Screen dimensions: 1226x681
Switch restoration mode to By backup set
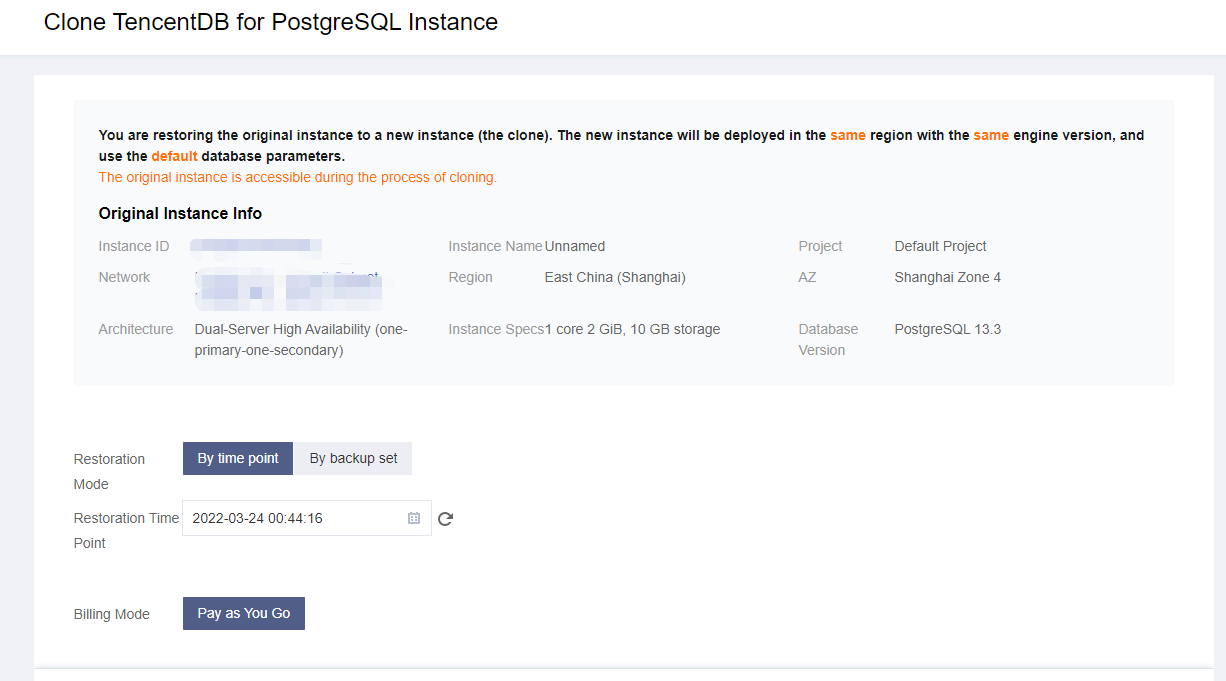pyautogui.click(x=353, y=458)
